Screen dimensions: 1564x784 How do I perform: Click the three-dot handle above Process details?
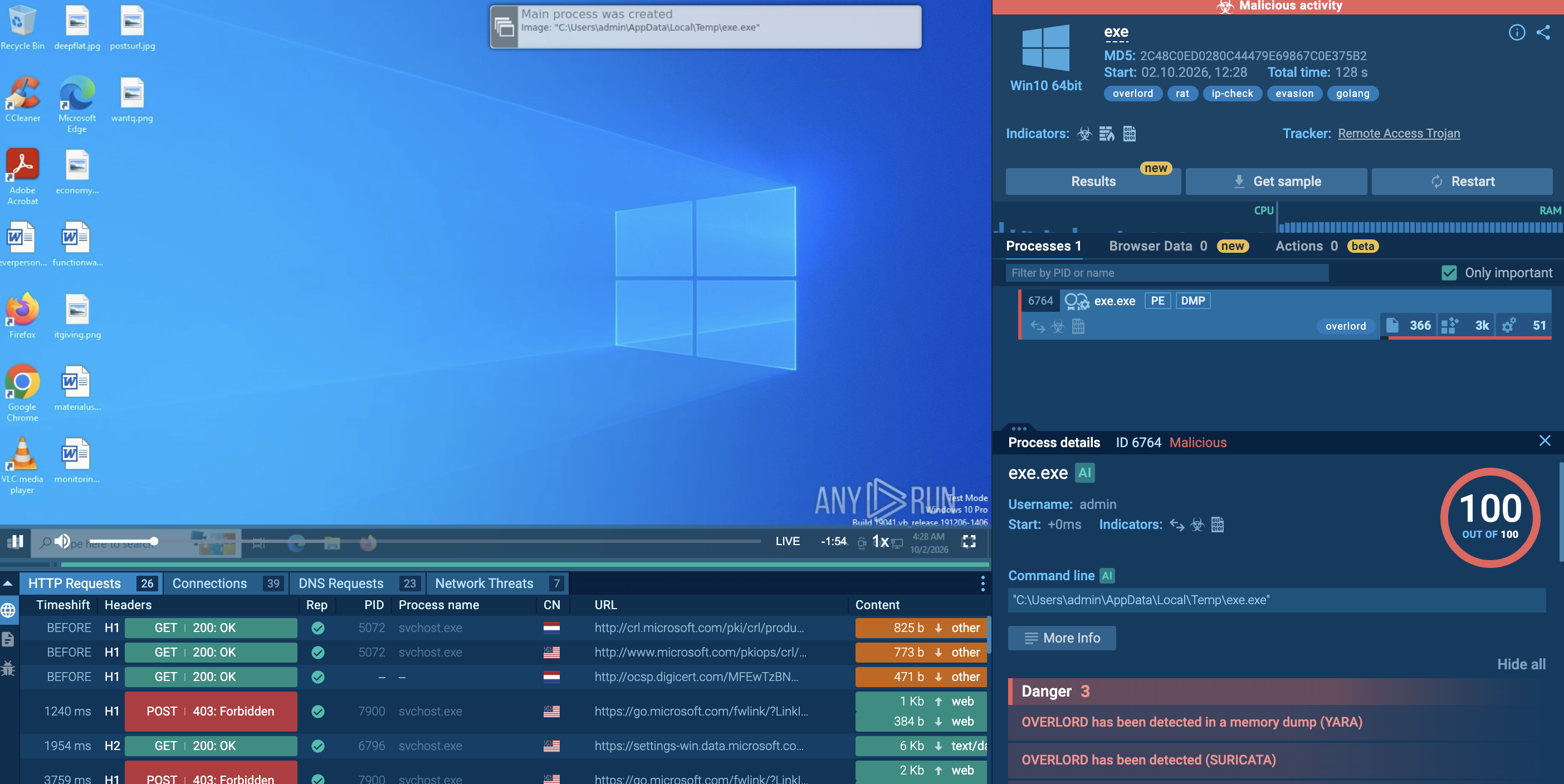tap(1019, 428)
